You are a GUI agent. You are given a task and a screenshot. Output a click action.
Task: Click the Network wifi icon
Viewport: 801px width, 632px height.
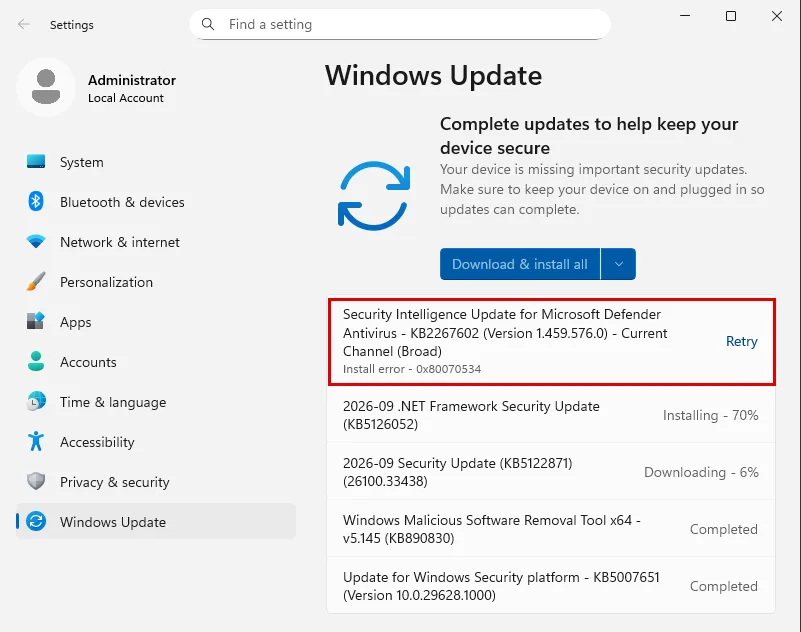(x=36, y=241)
